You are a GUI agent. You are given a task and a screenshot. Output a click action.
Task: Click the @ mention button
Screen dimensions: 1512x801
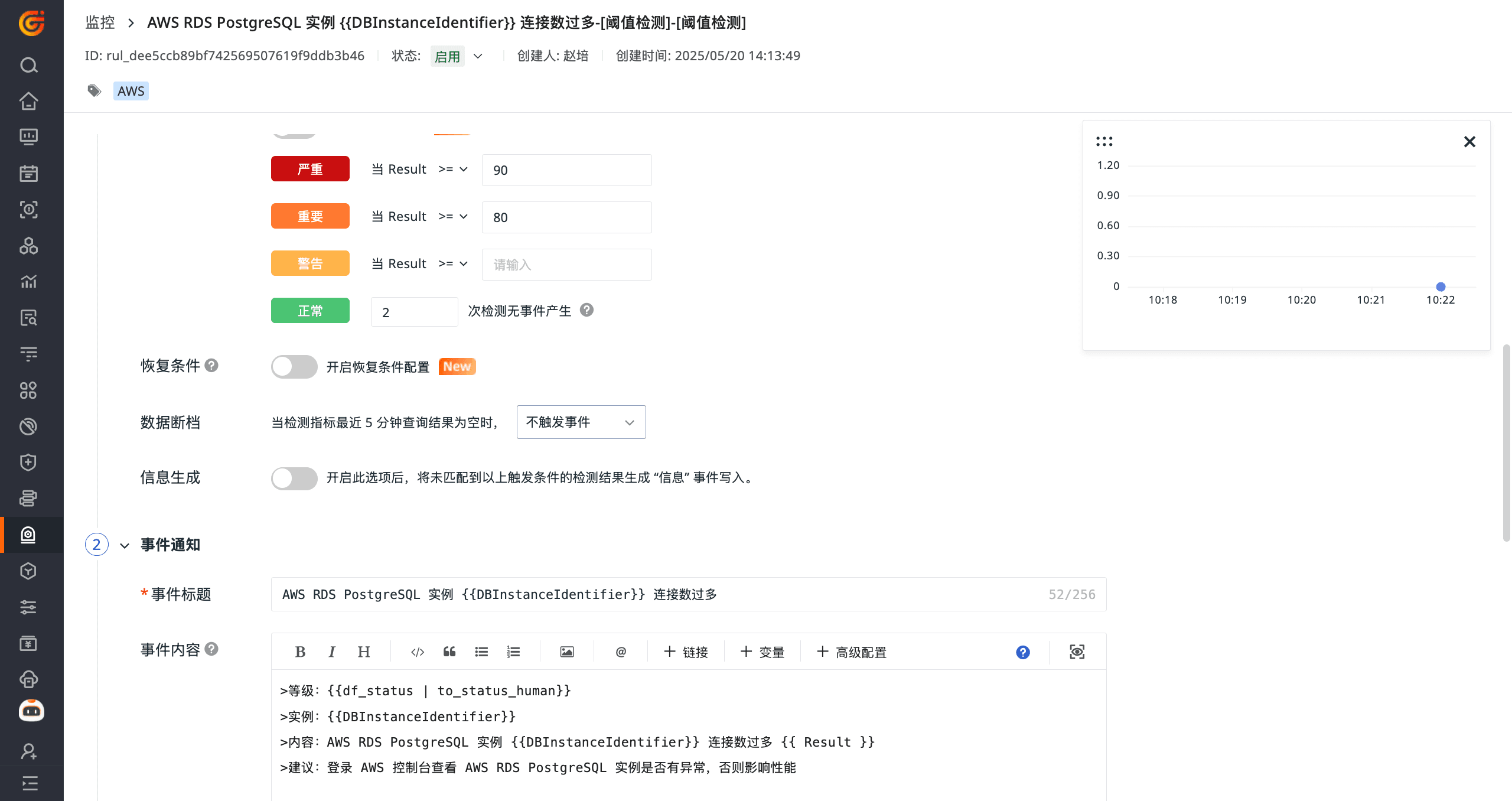[621, 652]
